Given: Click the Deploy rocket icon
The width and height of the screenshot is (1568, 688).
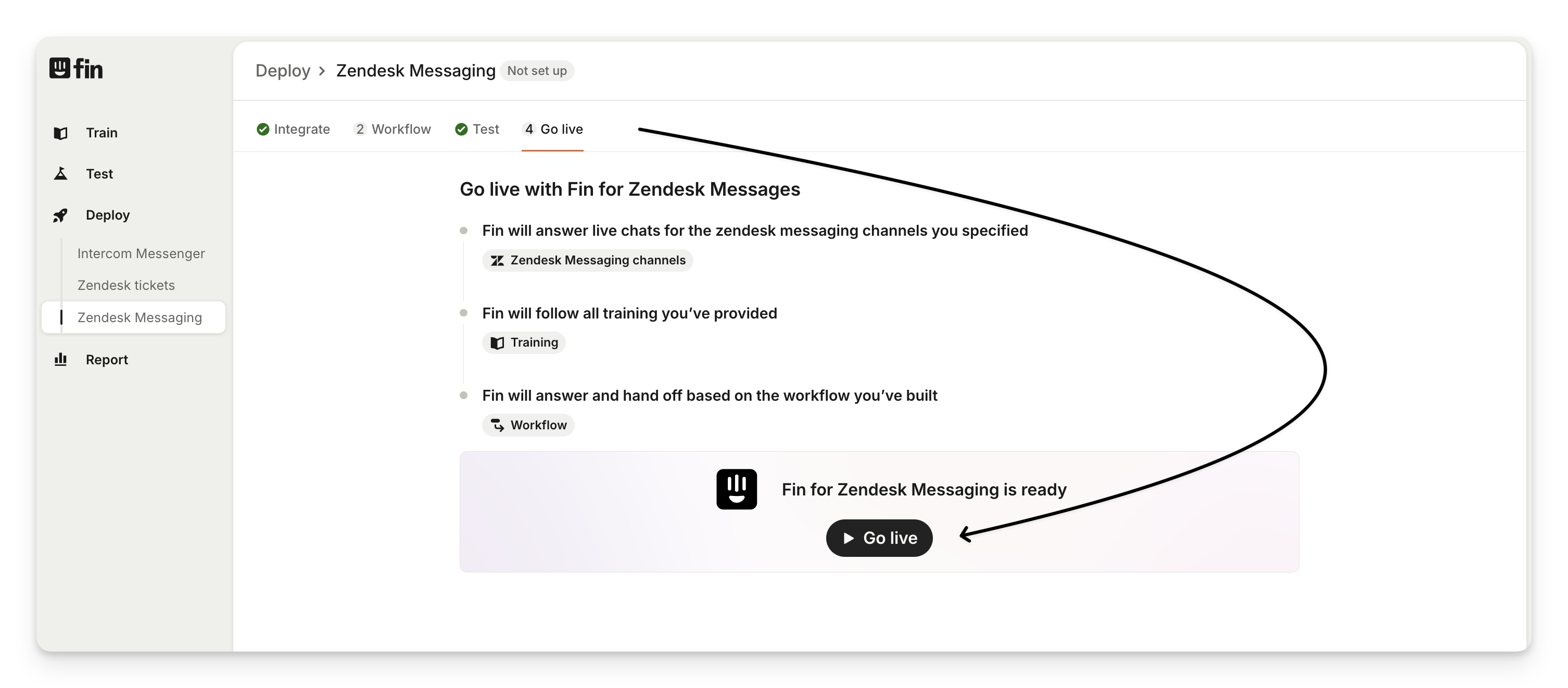Looking at the screenshot, I should [61, 215].
